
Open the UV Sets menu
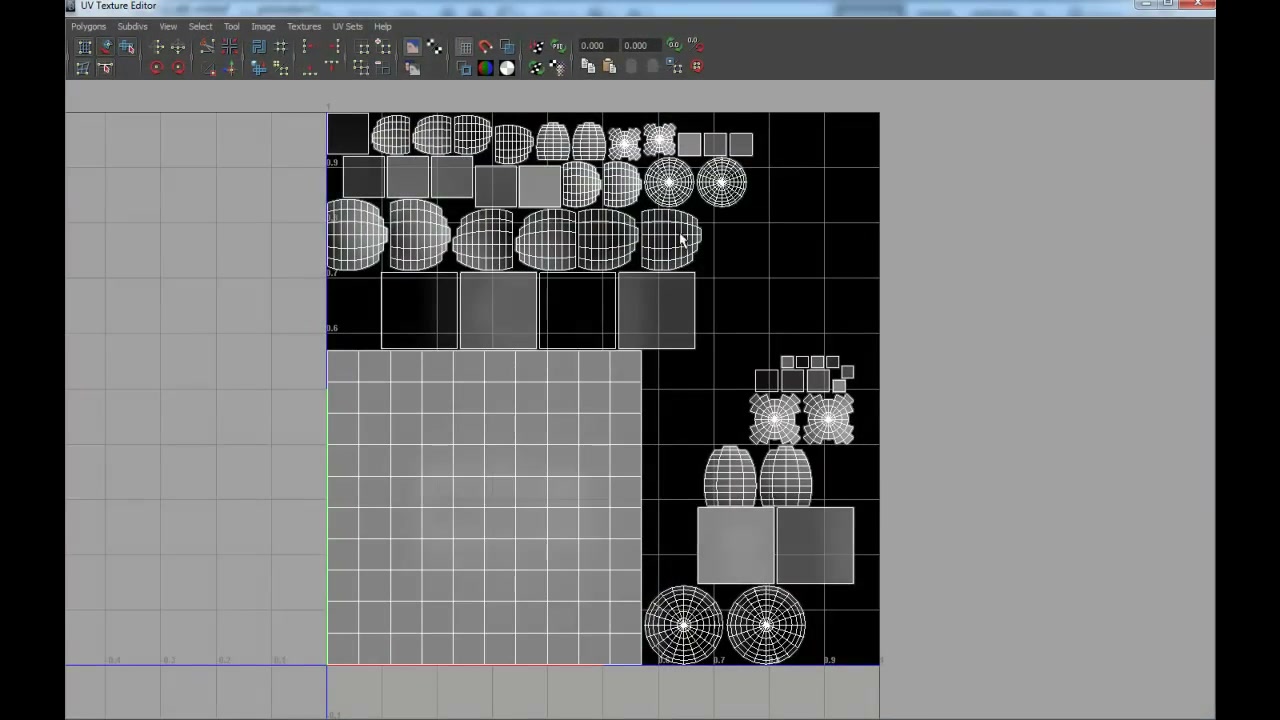point(347,26)
